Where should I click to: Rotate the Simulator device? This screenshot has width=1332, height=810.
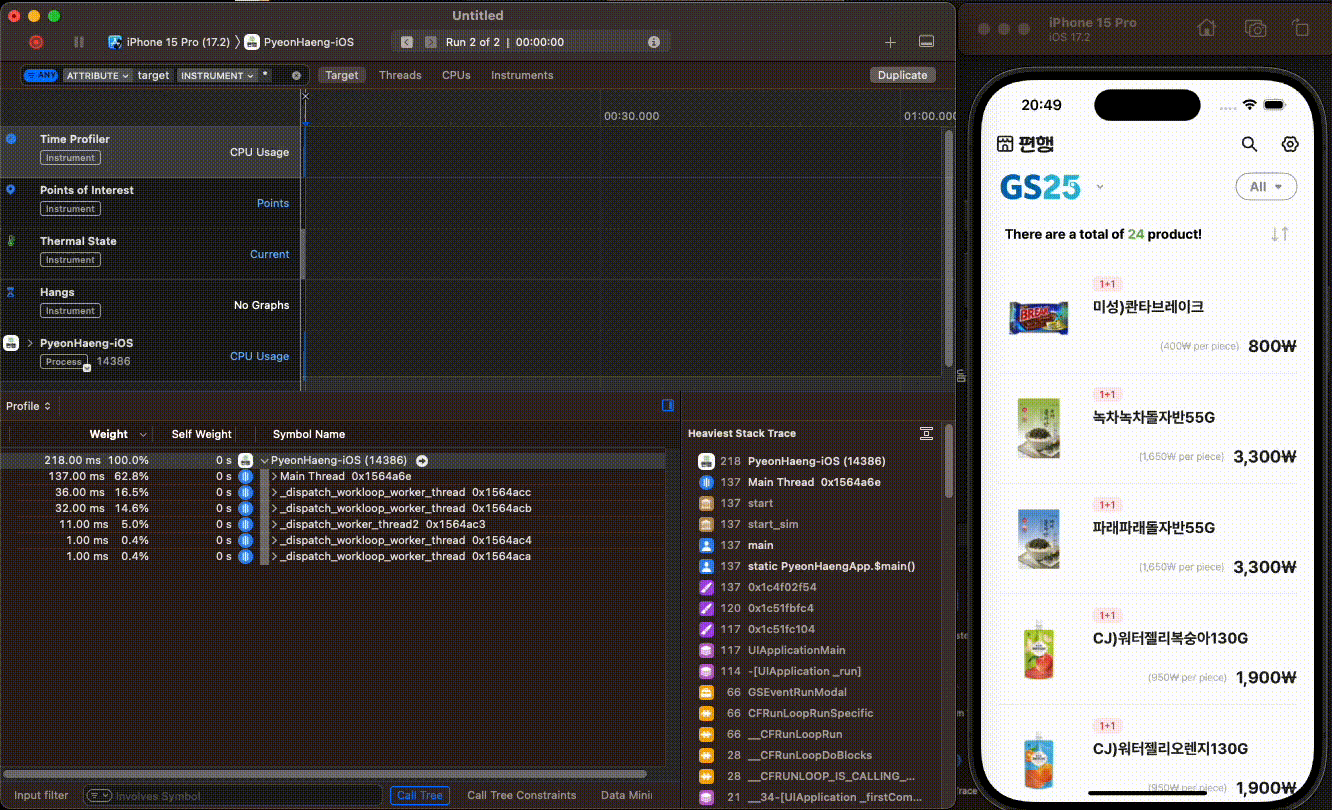click(1300, 29)
